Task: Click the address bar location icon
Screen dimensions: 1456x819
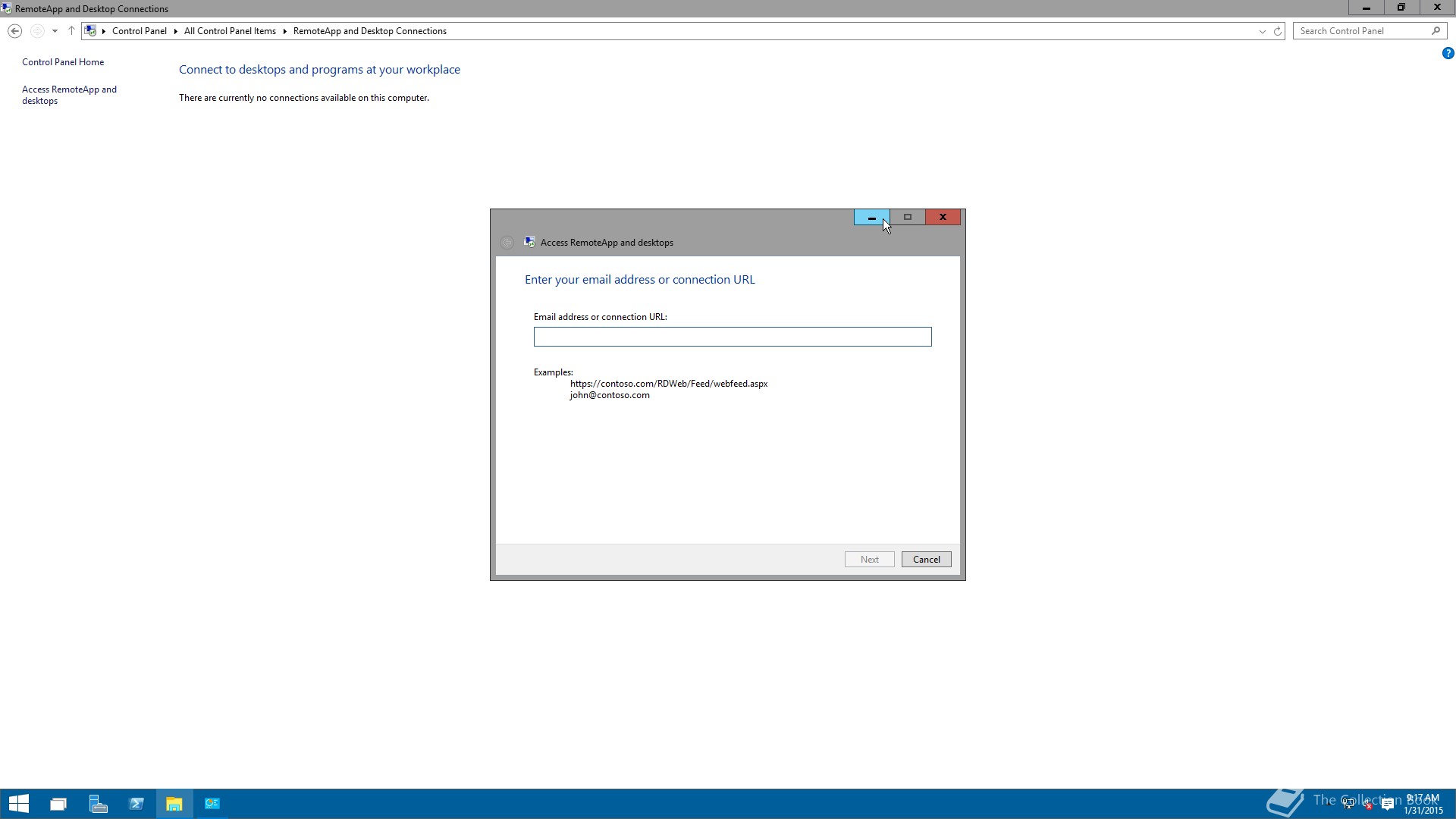Action: coord(90,31)
